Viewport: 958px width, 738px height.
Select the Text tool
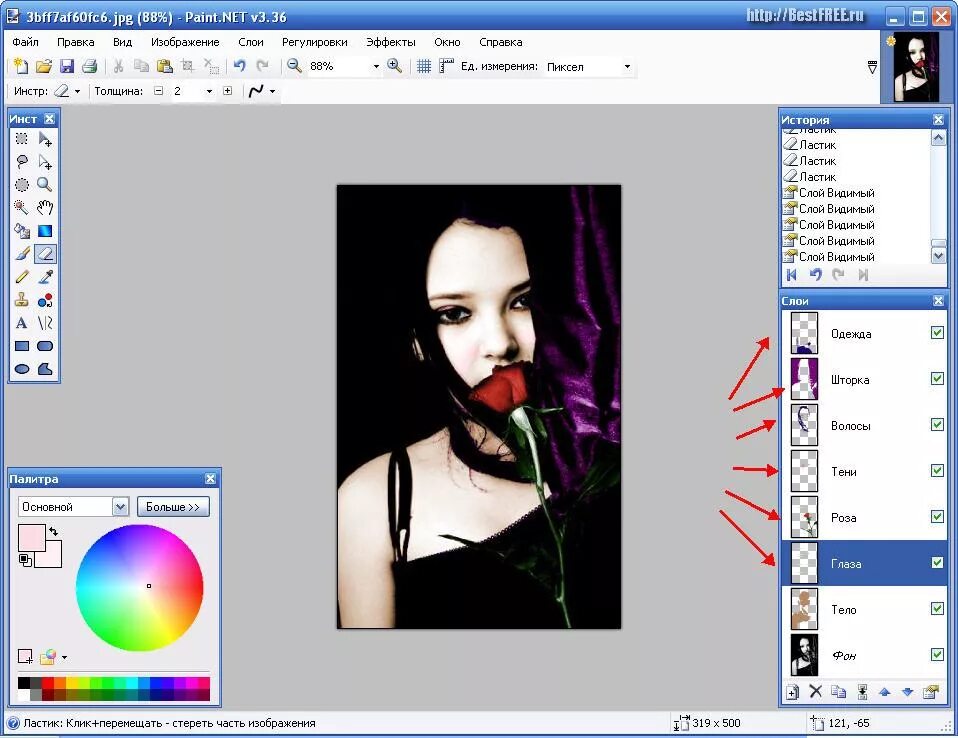[21, 323]
